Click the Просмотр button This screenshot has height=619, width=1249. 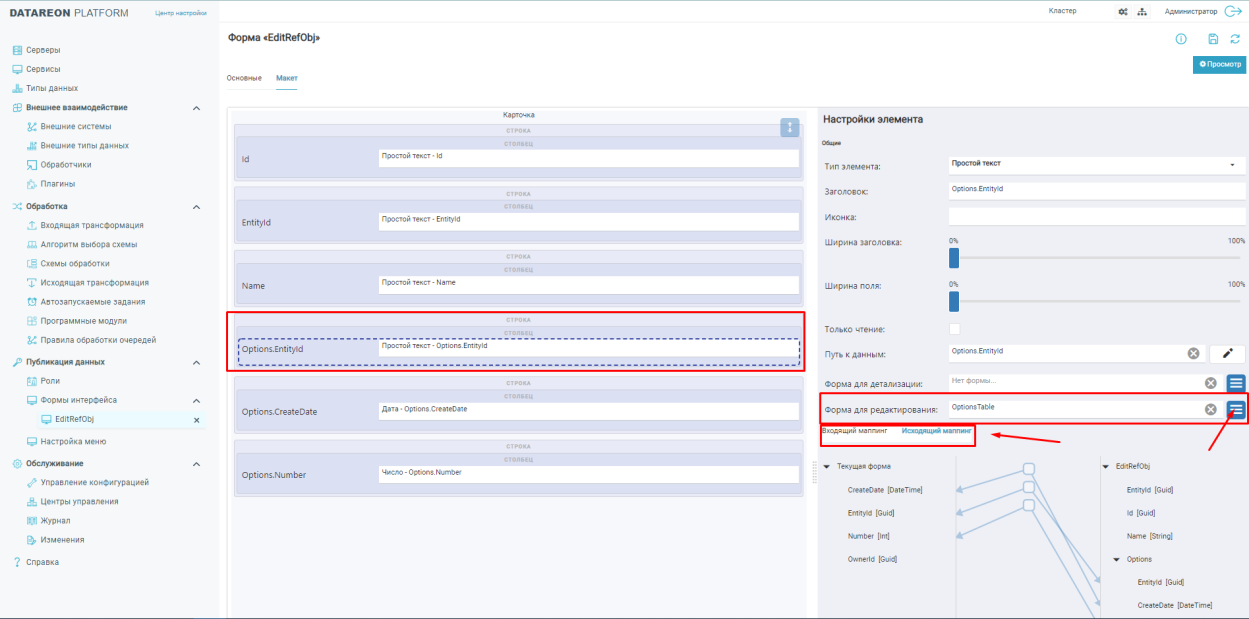[x=1219, y=64]
